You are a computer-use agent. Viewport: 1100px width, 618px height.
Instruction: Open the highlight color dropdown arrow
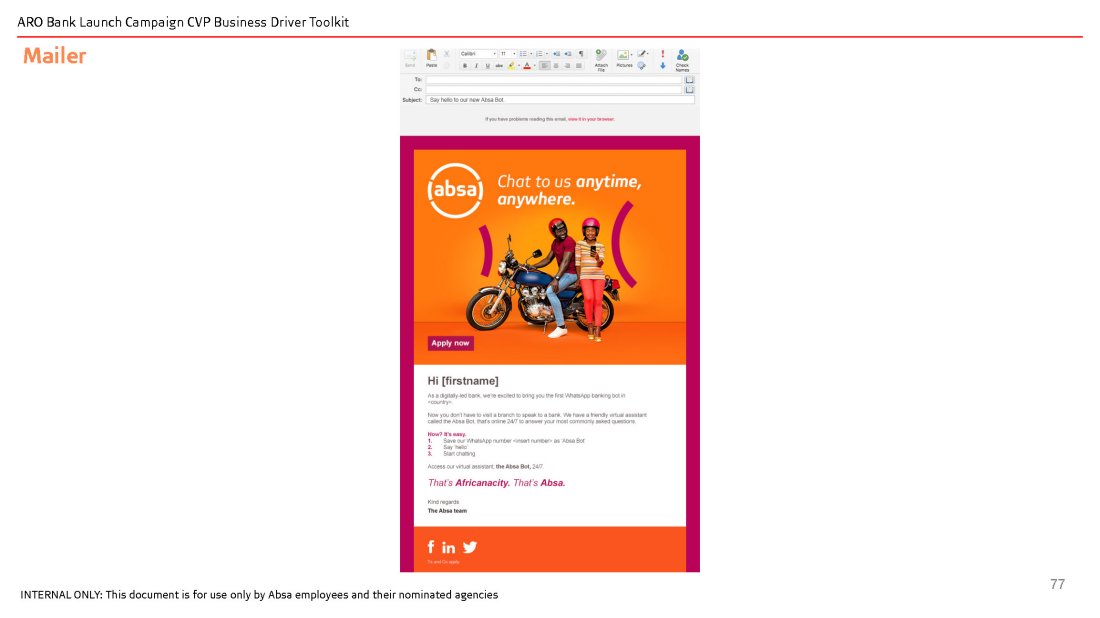(519, 66)
